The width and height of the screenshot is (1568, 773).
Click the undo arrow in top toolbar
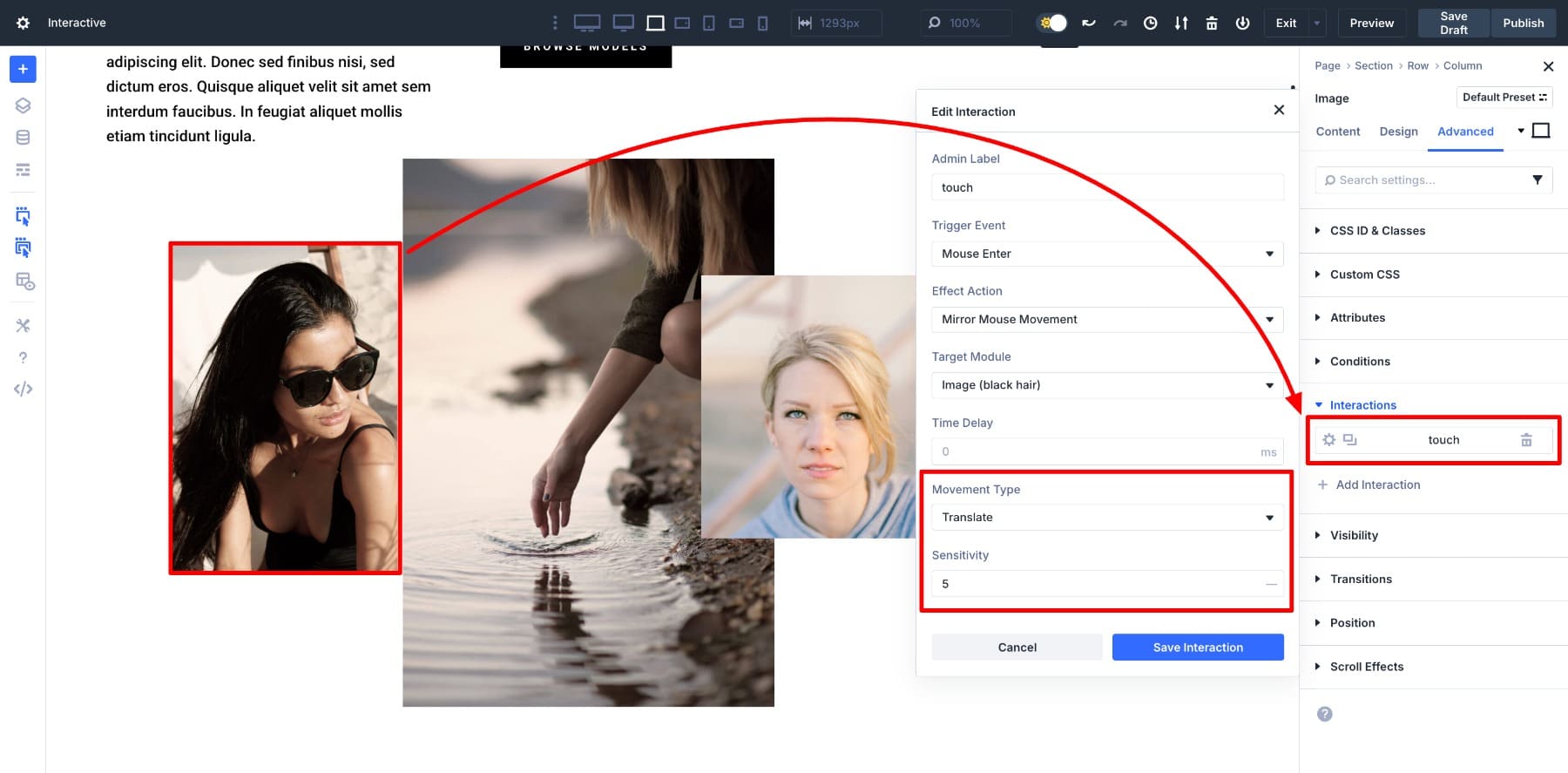coord(1089,24)
